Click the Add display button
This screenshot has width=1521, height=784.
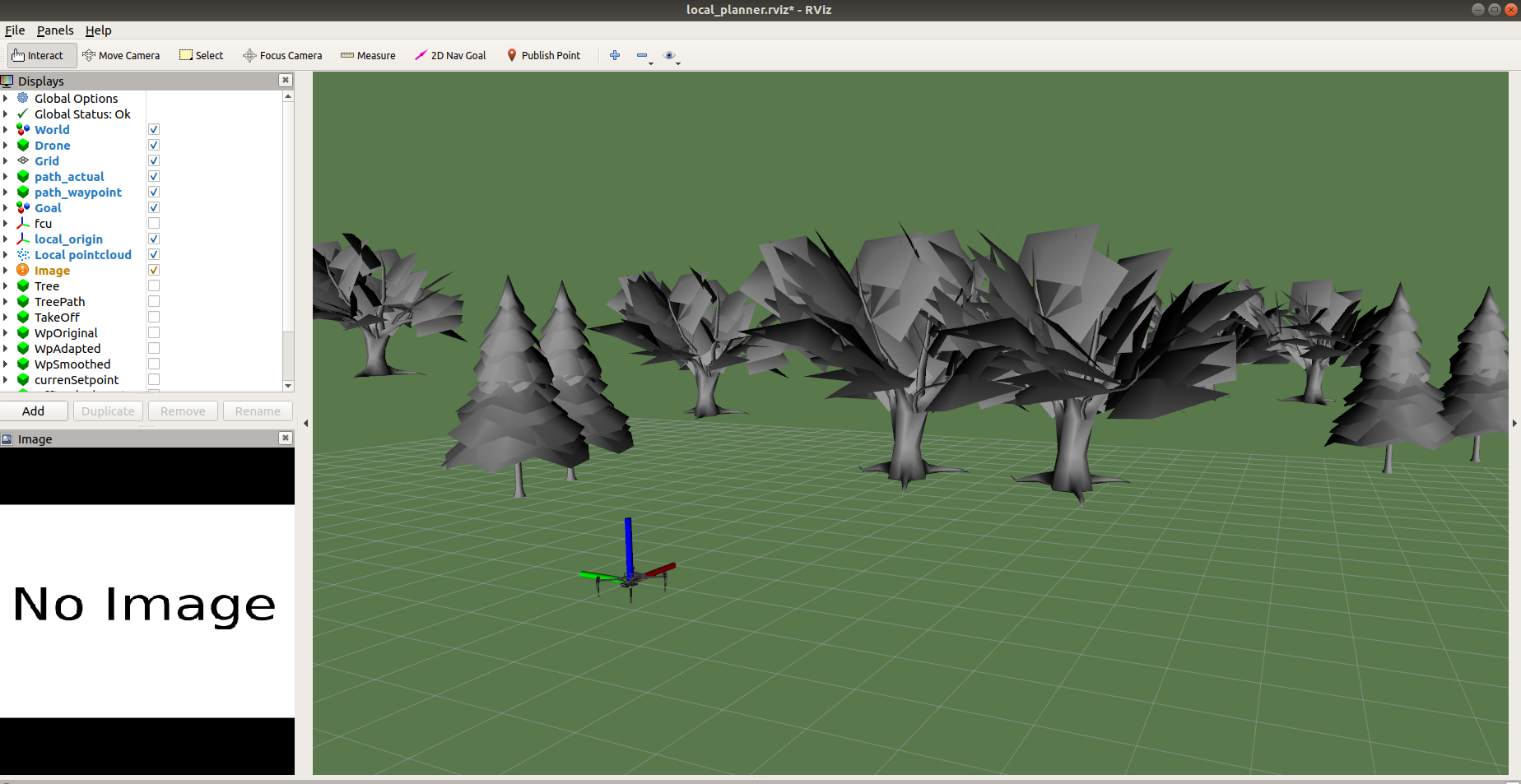pyautogui.click(x=34, y=411)
